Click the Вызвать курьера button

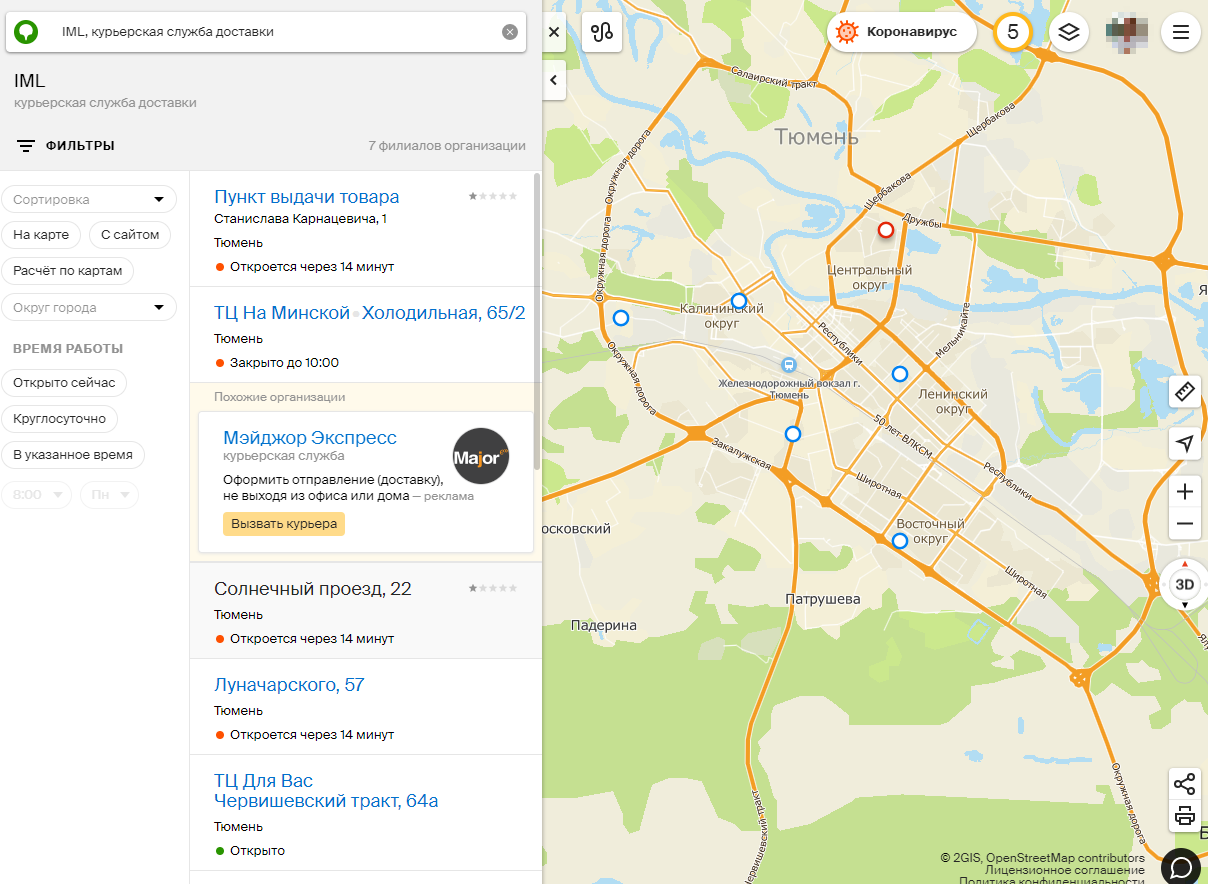[284, 523]
